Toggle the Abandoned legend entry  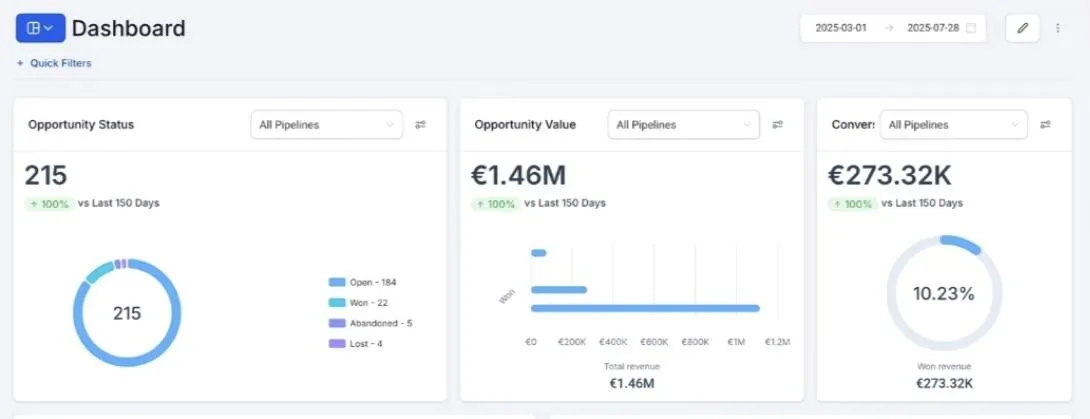coord(380,323)
